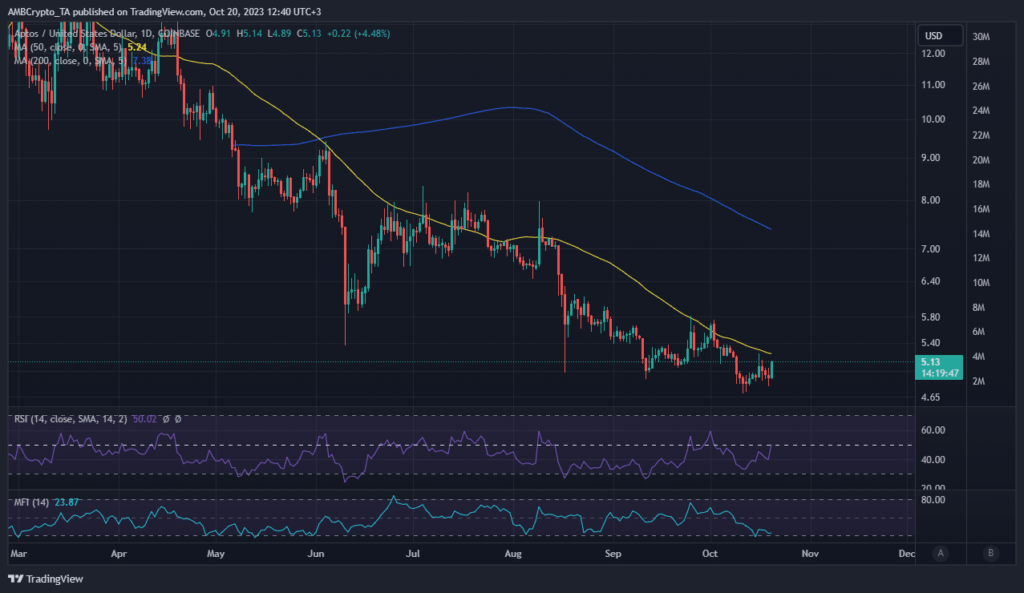Toggle auto scale with the A button

point(941,552)
